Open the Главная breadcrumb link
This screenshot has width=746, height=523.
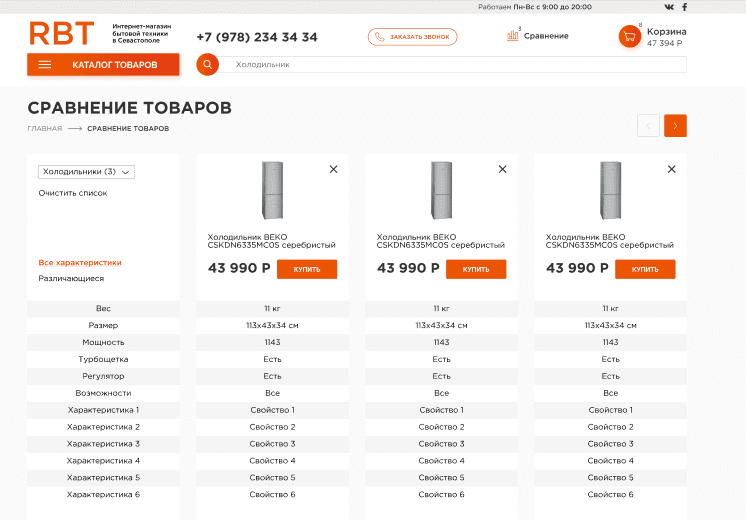(45, 129)
